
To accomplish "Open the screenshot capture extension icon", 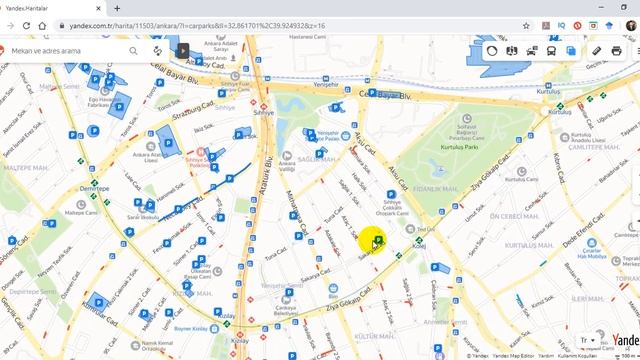I will [593, 26].
